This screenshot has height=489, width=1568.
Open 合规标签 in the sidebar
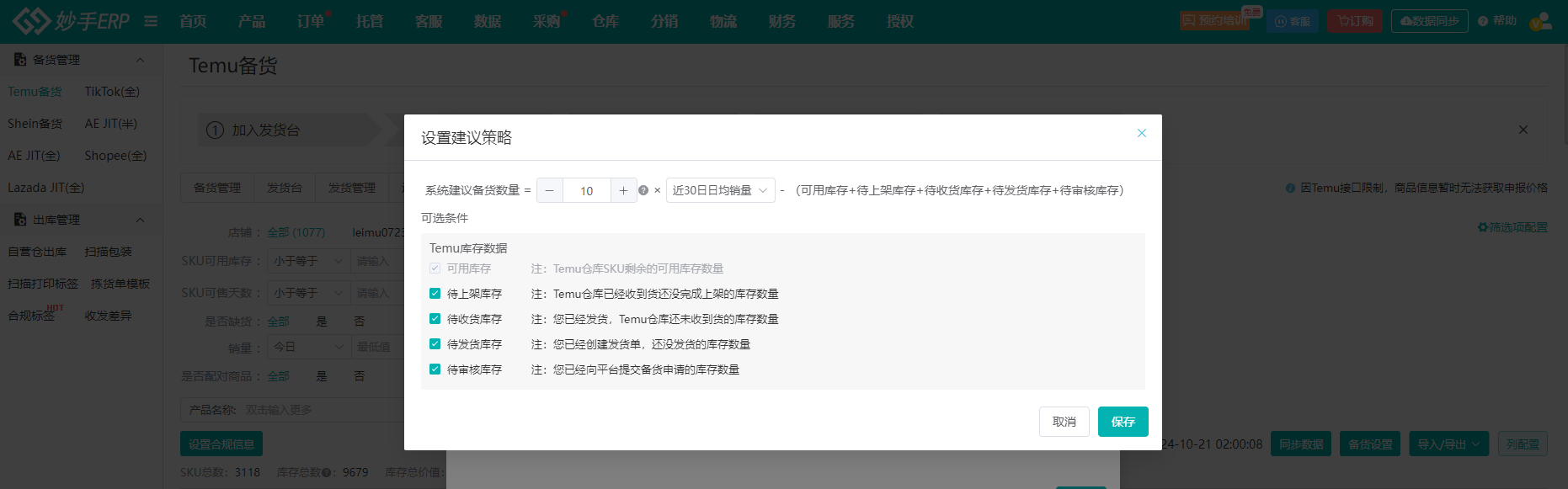click(31, 316)
